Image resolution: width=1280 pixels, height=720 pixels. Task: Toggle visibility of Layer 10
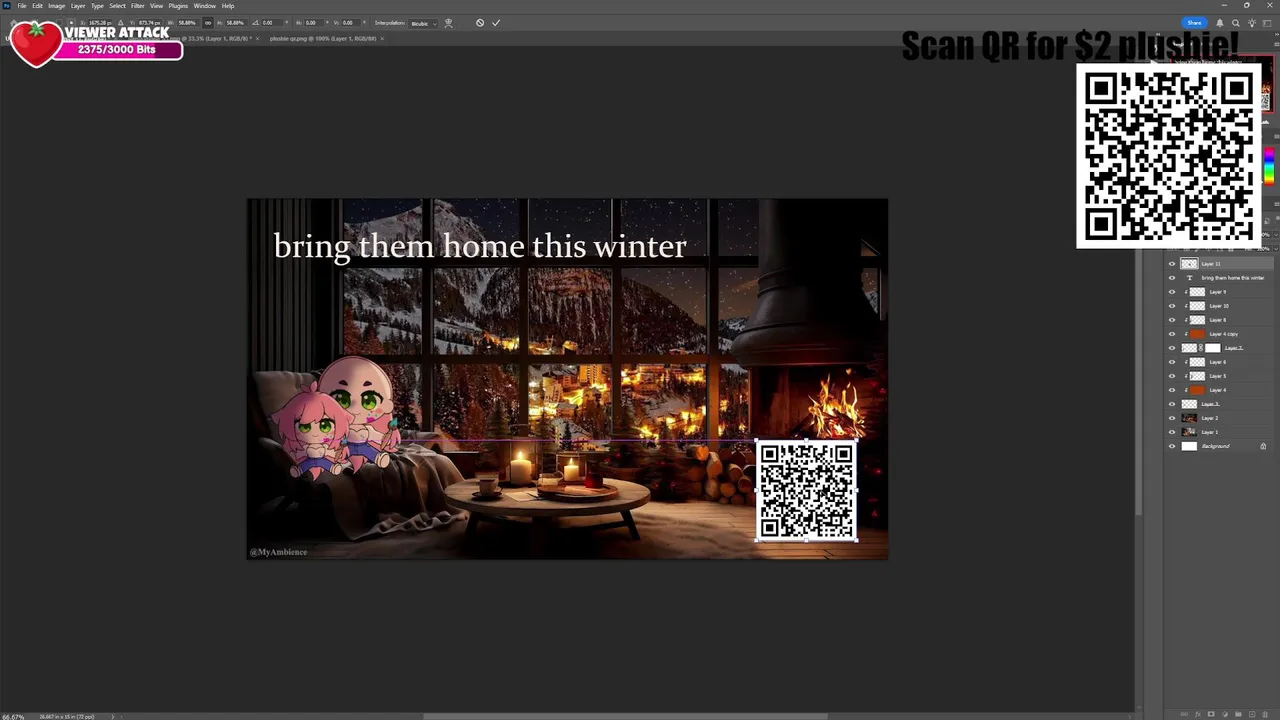point(1172,306)
